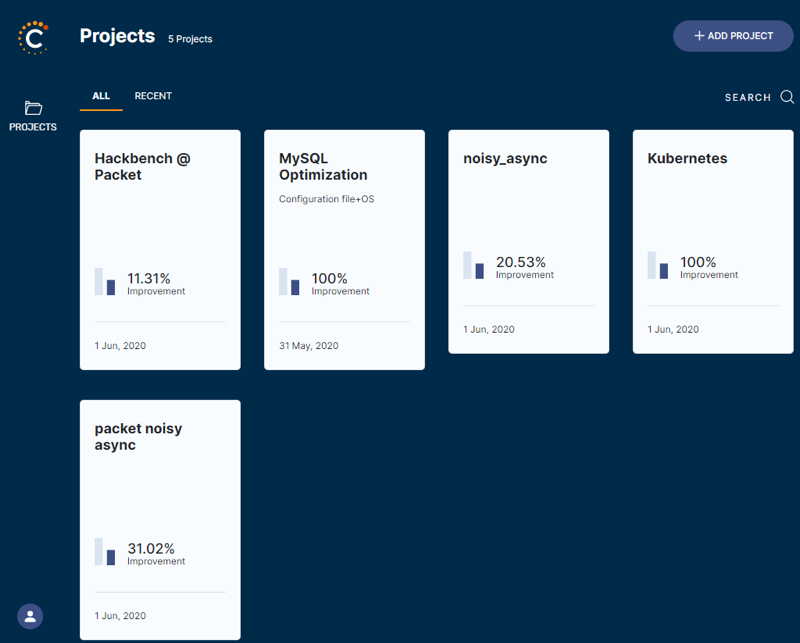Click the 1 Jun, 2020 date on noisy_async card
This screenshot has width=800, height=643.
[489, 329]
